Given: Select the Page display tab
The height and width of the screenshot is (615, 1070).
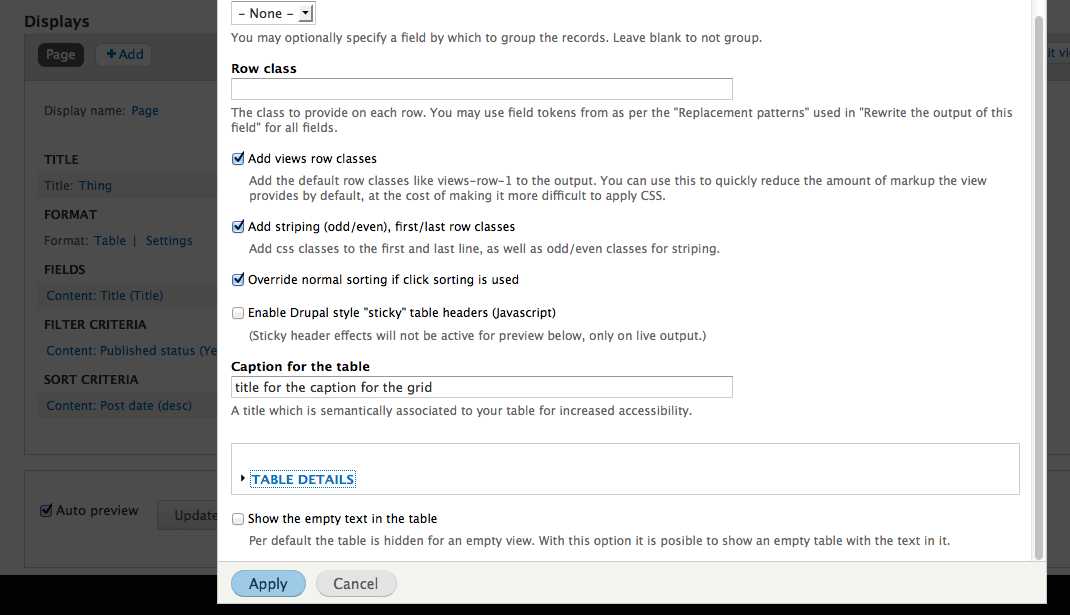Looking at the screenshot, I should coord(60,55).
